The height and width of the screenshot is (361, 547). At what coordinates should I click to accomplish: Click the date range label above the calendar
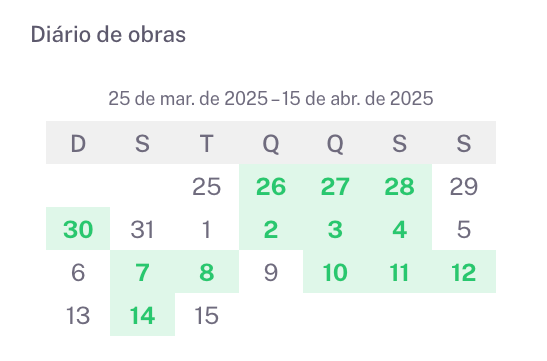click(x=271, y=98)
